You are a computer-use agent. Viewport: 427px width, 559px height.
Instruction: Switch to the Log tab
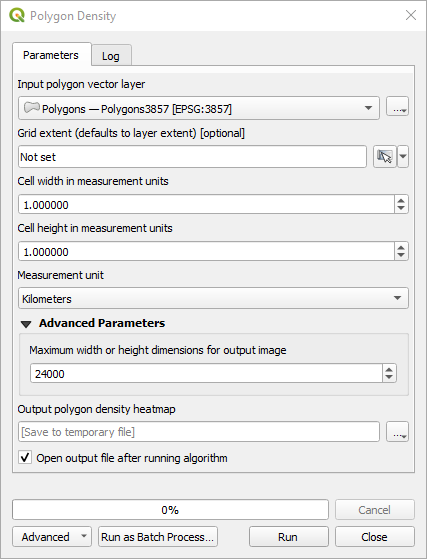click(x=111, y=56)
